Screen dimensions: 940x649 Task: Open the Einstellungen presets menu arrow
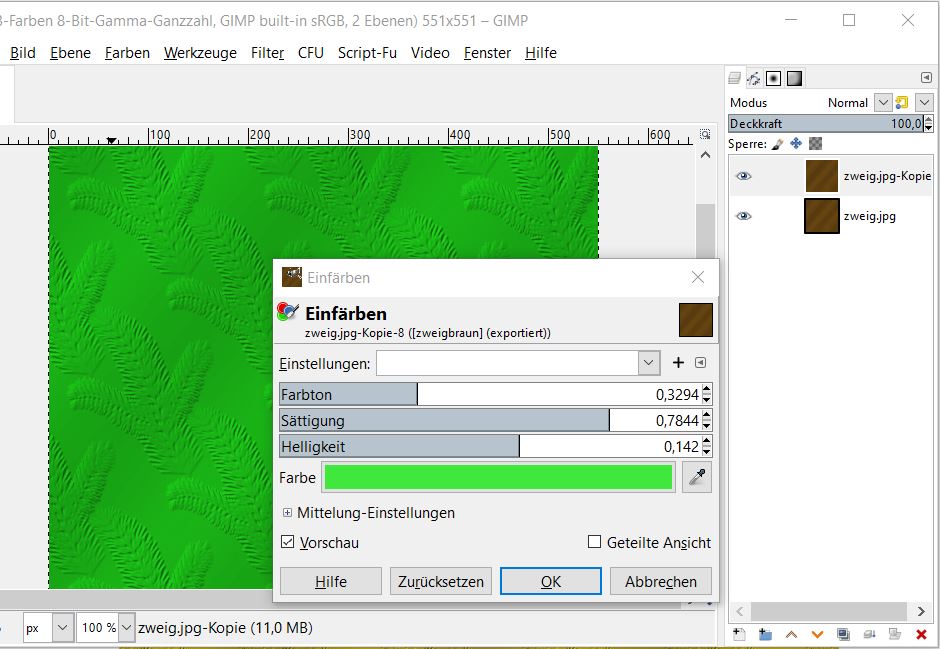tap(700, 363)
